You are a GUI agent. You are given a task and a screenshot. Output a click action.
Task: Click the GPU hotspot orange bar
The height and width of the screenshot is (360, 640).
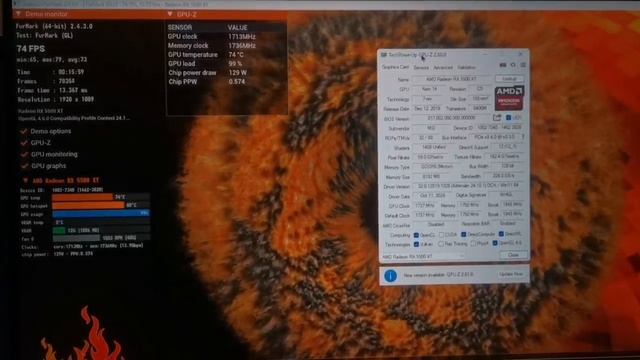pyautogui.click(x=88, y=205)
